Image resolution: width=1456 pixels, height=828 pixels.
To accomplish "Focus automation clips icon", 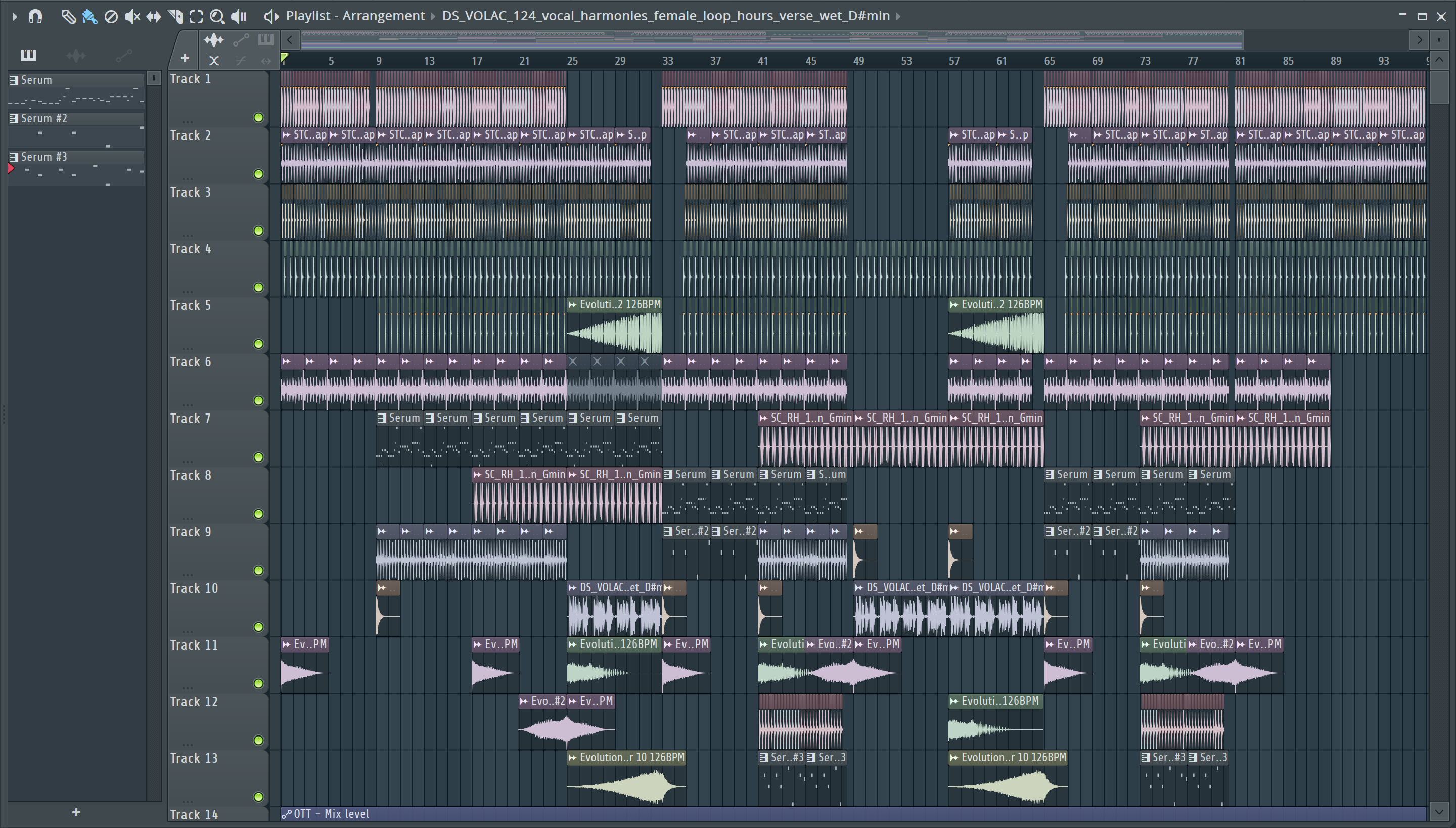I will pyautogui.click(x=241, y=40).
